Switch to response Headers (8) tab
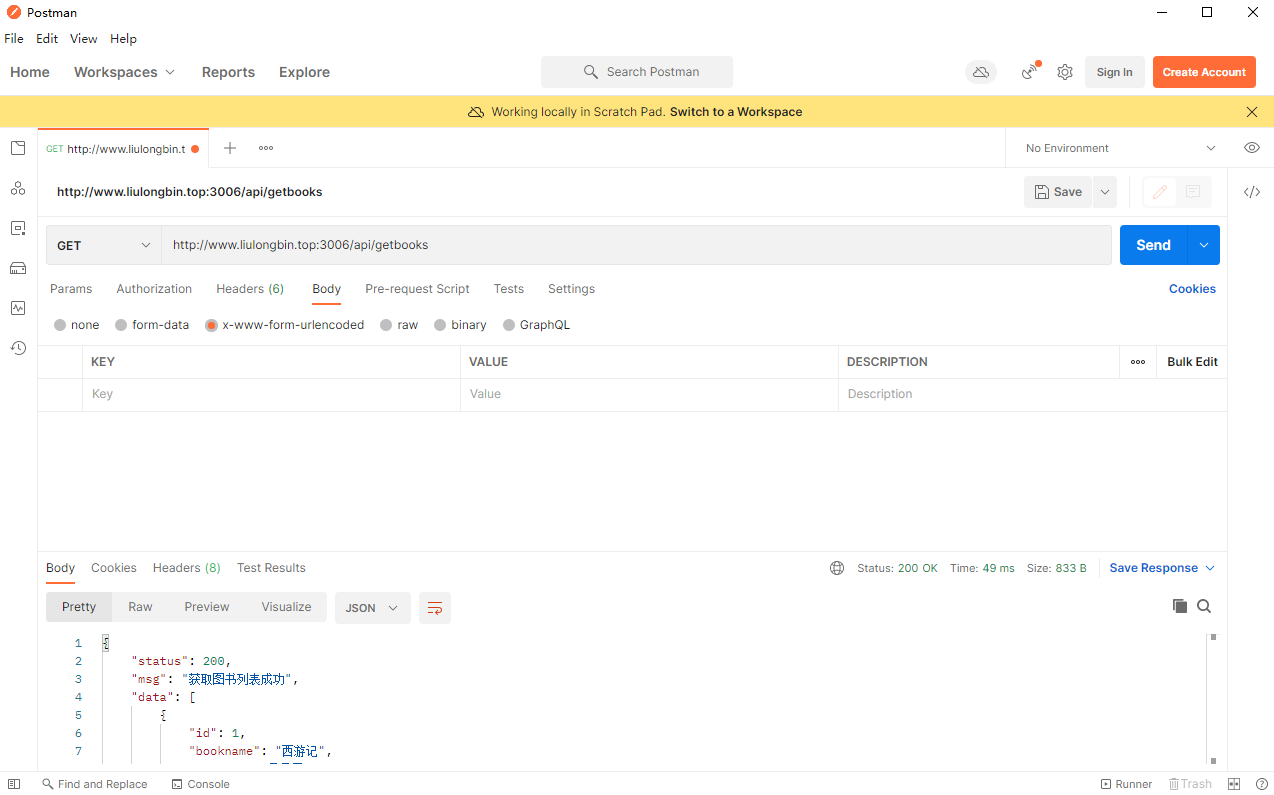Image resolution: width=1274 pixels, height=795 pixels. point(187,568)
